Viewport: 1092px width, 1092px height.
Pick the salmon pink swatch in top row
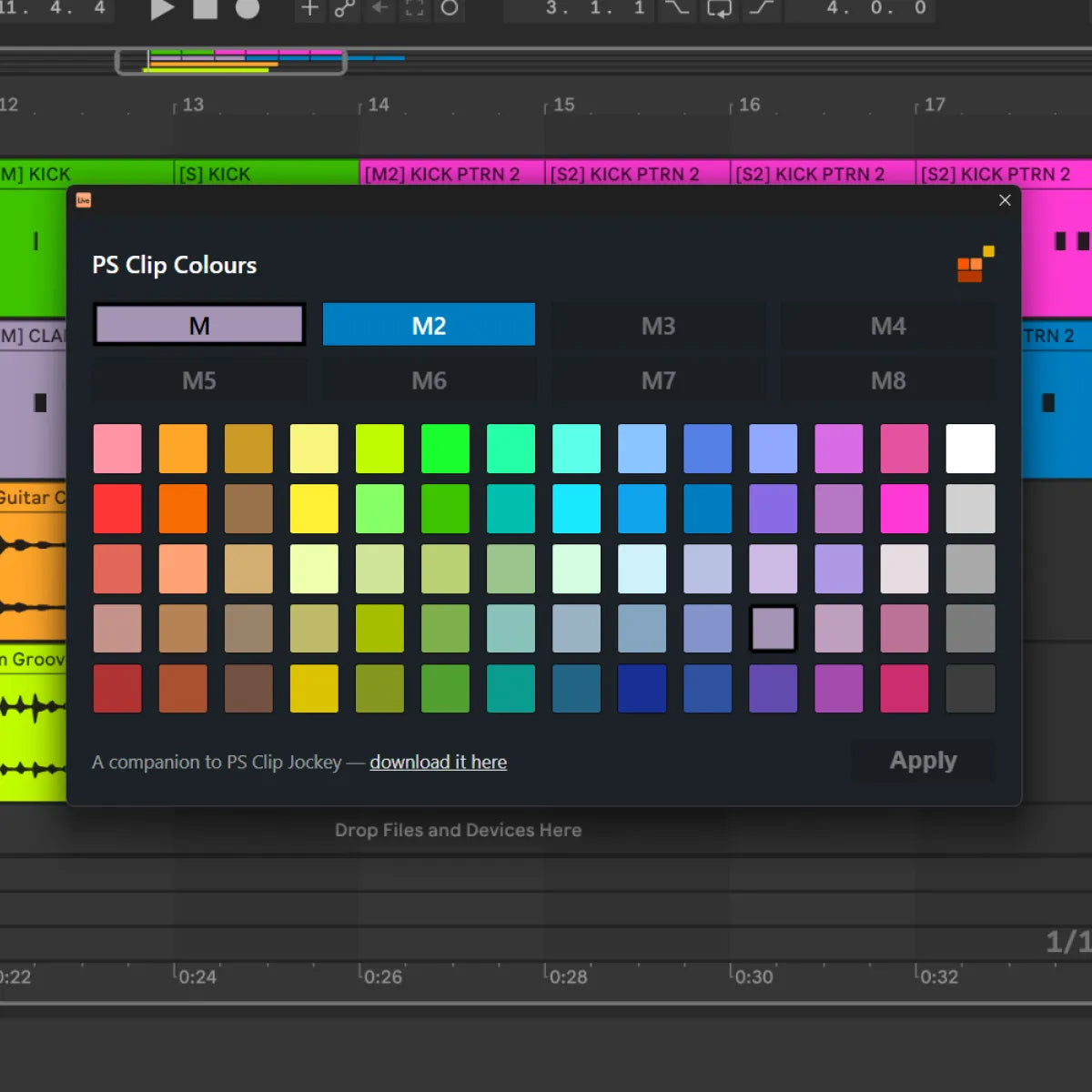pos(117,449)
